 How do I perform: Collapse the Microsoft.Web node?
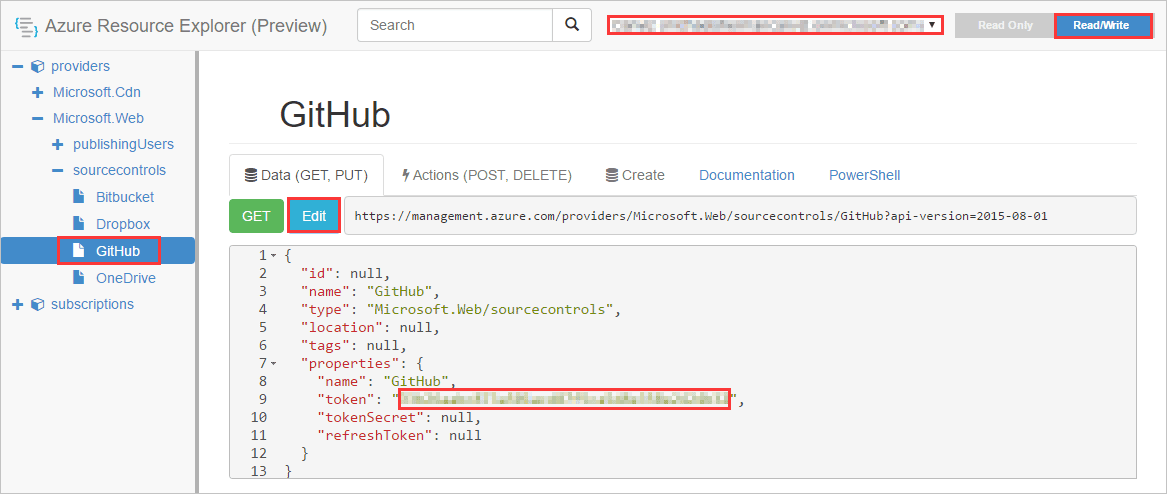(37, 118)
